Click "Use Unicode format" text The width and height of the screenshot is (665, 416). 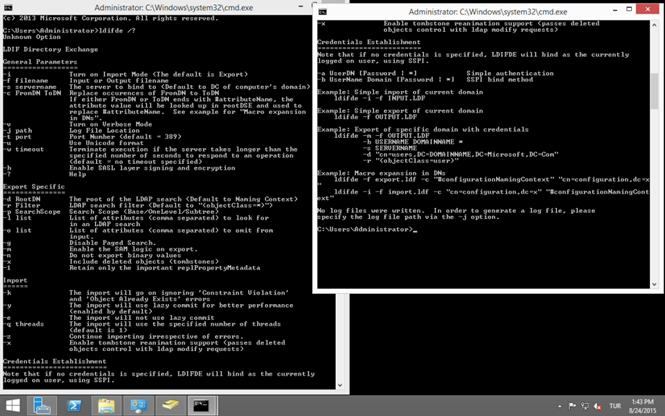106,143
